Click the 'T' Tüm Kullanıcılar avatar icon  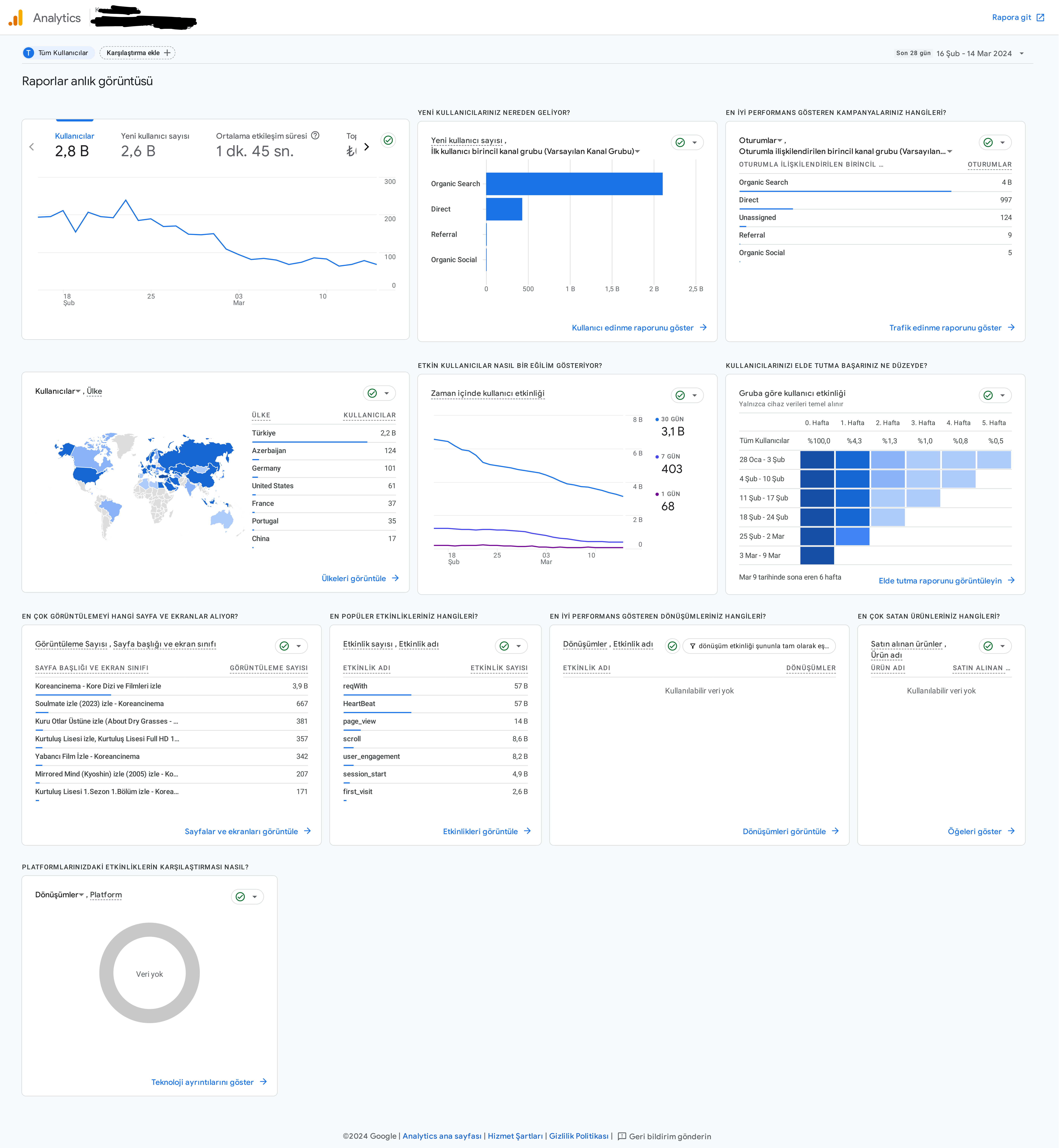pyautogui.click(x=29, y=53)
